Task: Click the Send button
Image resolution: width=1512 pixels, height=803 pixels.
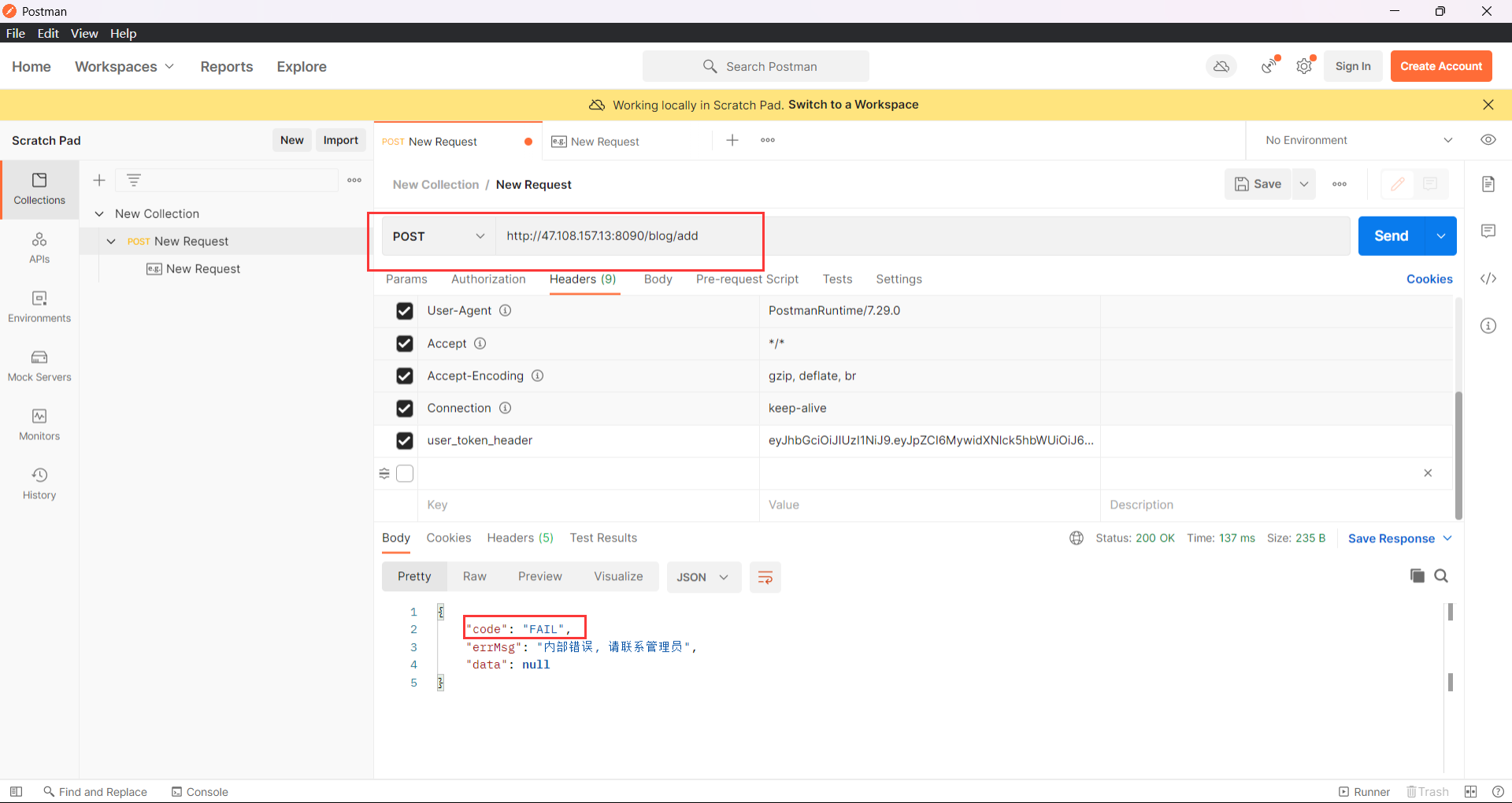Action: (1392, 236)
